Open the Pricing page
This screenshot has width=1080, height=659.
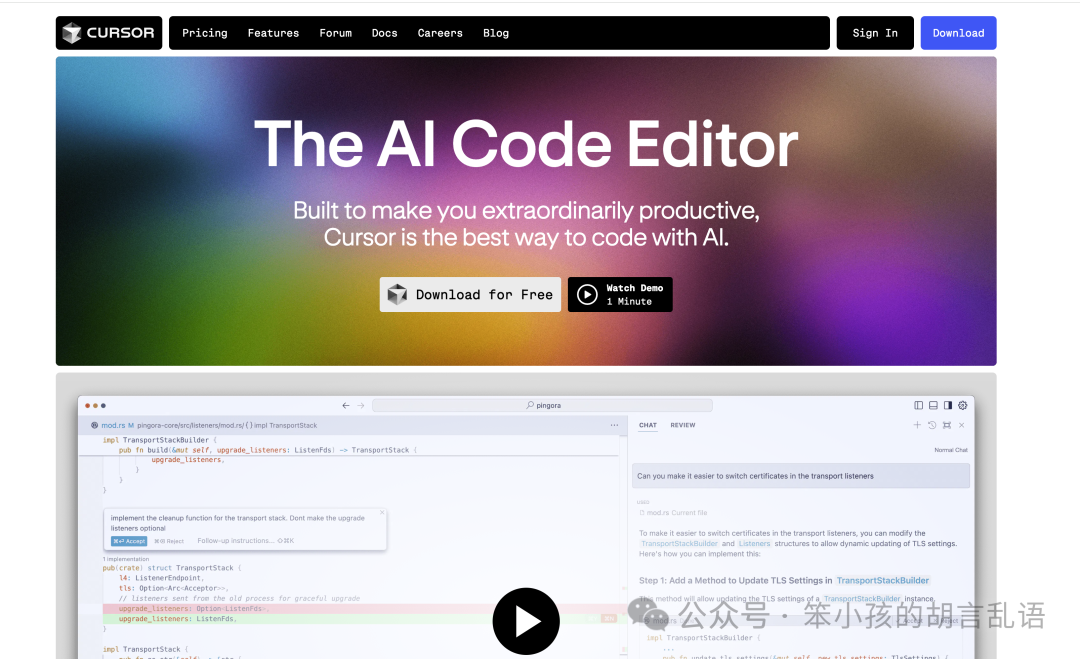[x=205, y=33]
